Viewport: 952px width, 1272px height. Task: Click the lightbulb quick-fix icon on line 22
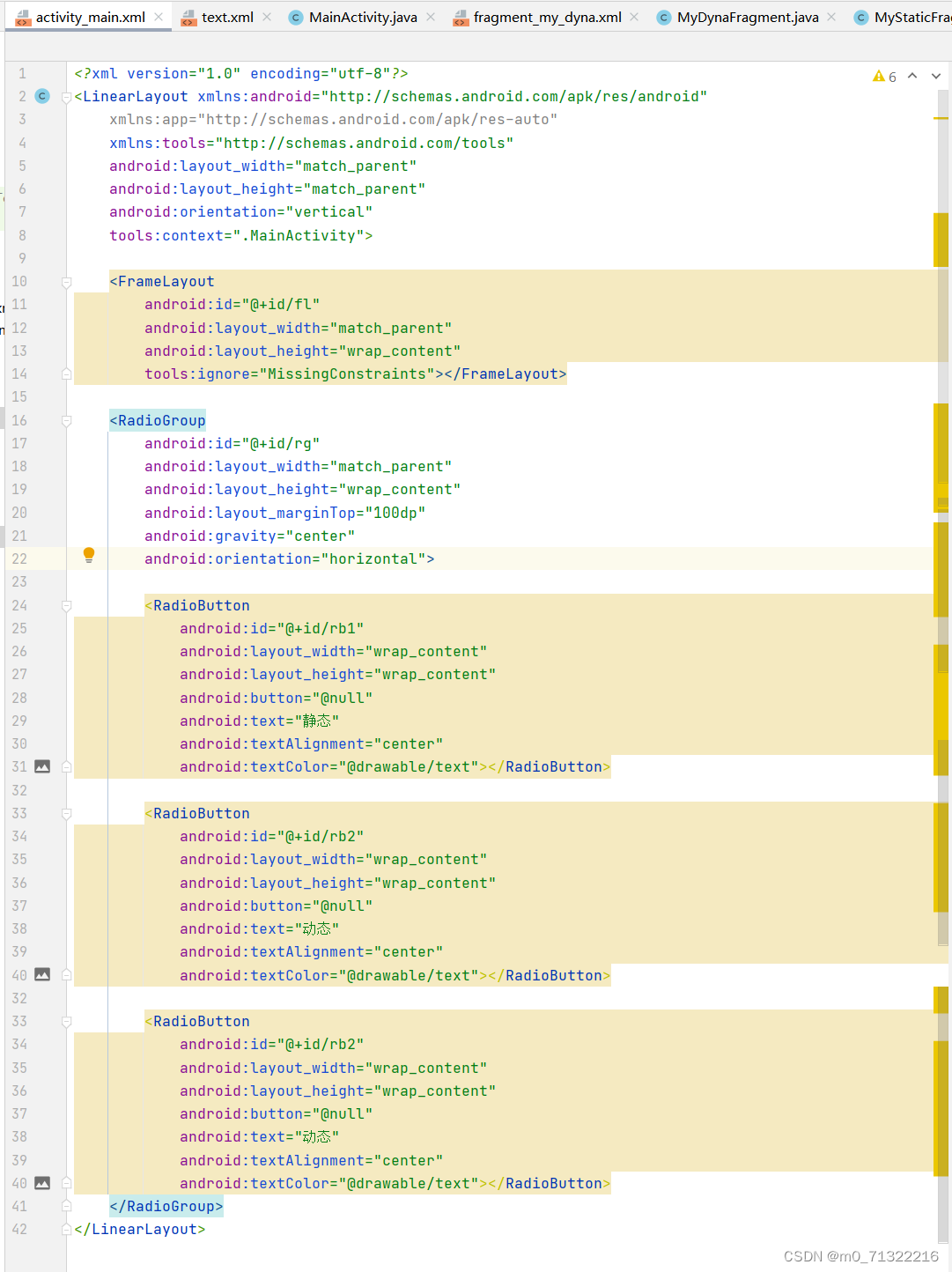(88, 554)
